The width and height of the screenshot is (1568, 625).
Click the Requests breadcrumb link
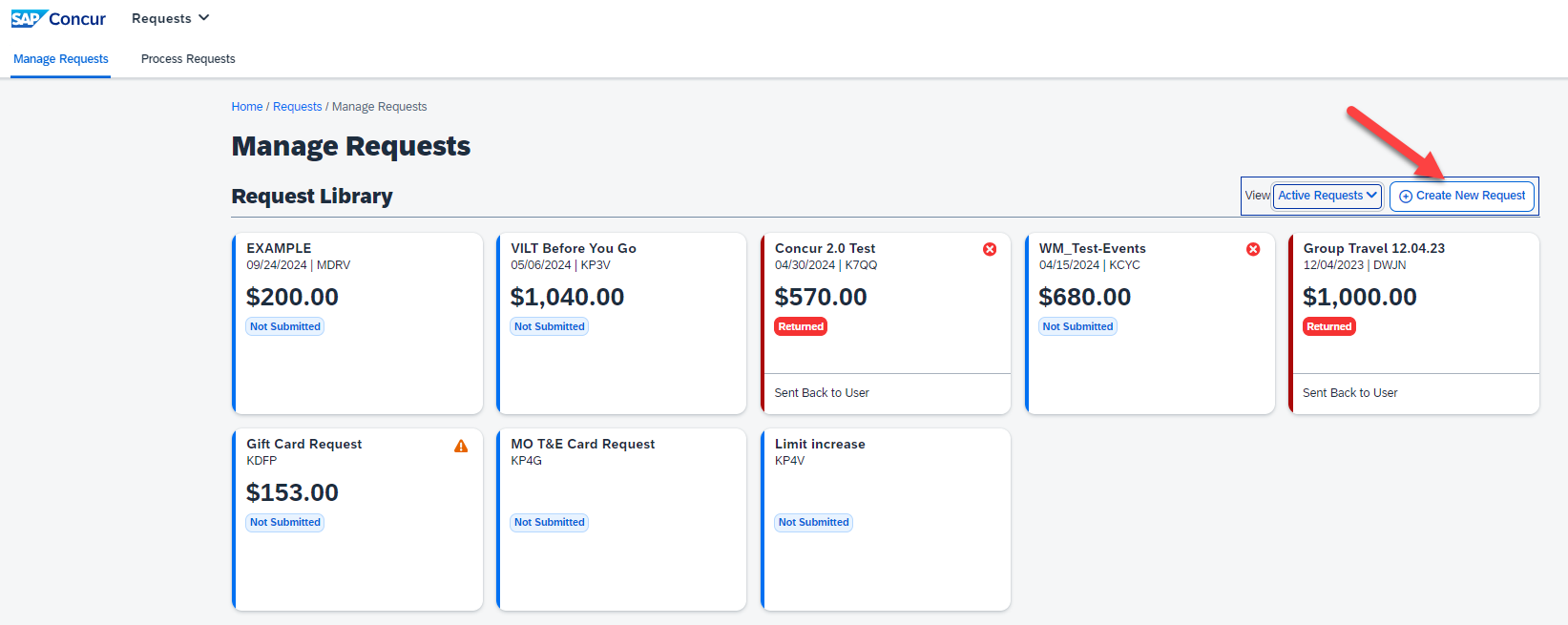point(297,107)
